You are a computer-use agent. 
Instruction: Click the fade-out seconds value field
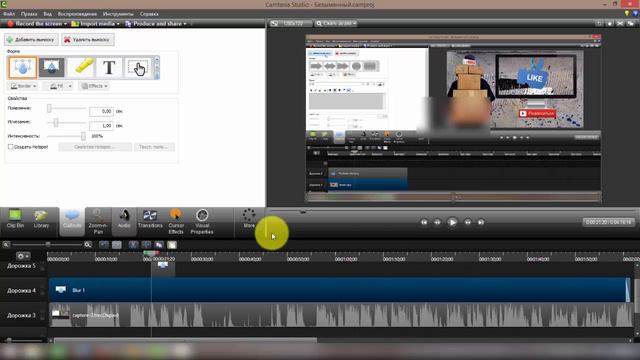(101, 126)
